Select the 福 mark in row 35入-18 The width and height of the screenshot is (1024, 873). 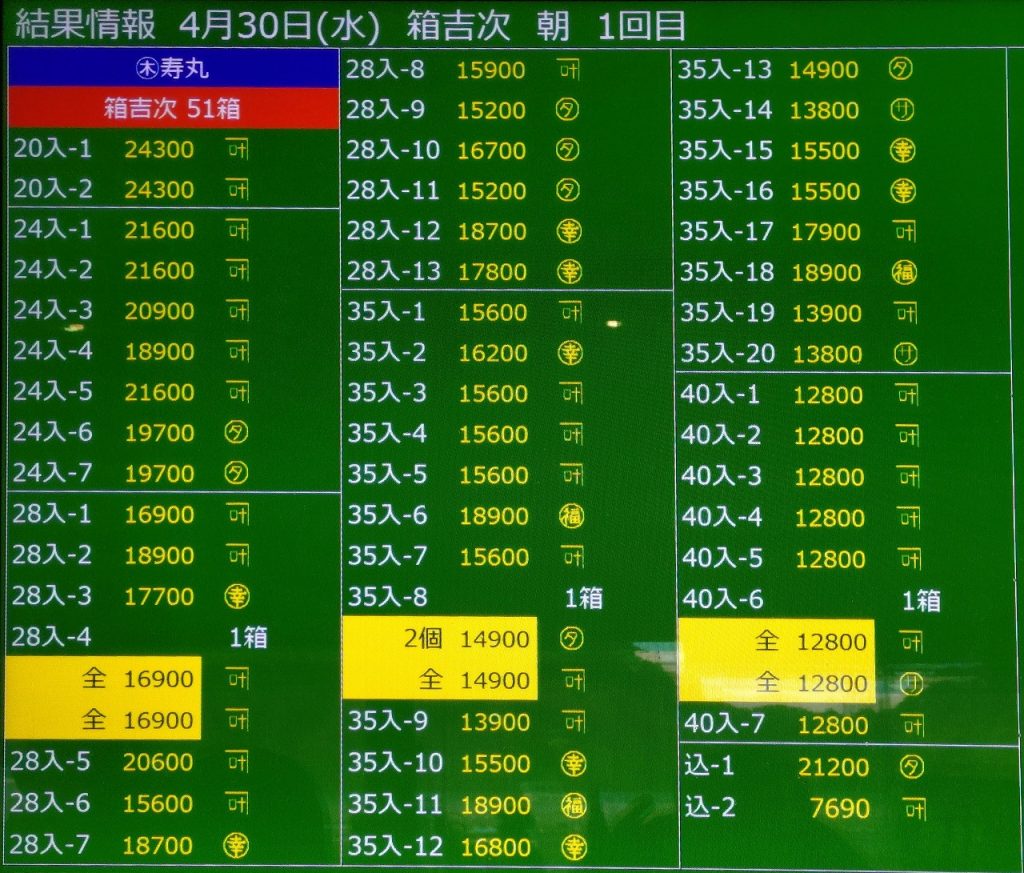pos(903,272)
